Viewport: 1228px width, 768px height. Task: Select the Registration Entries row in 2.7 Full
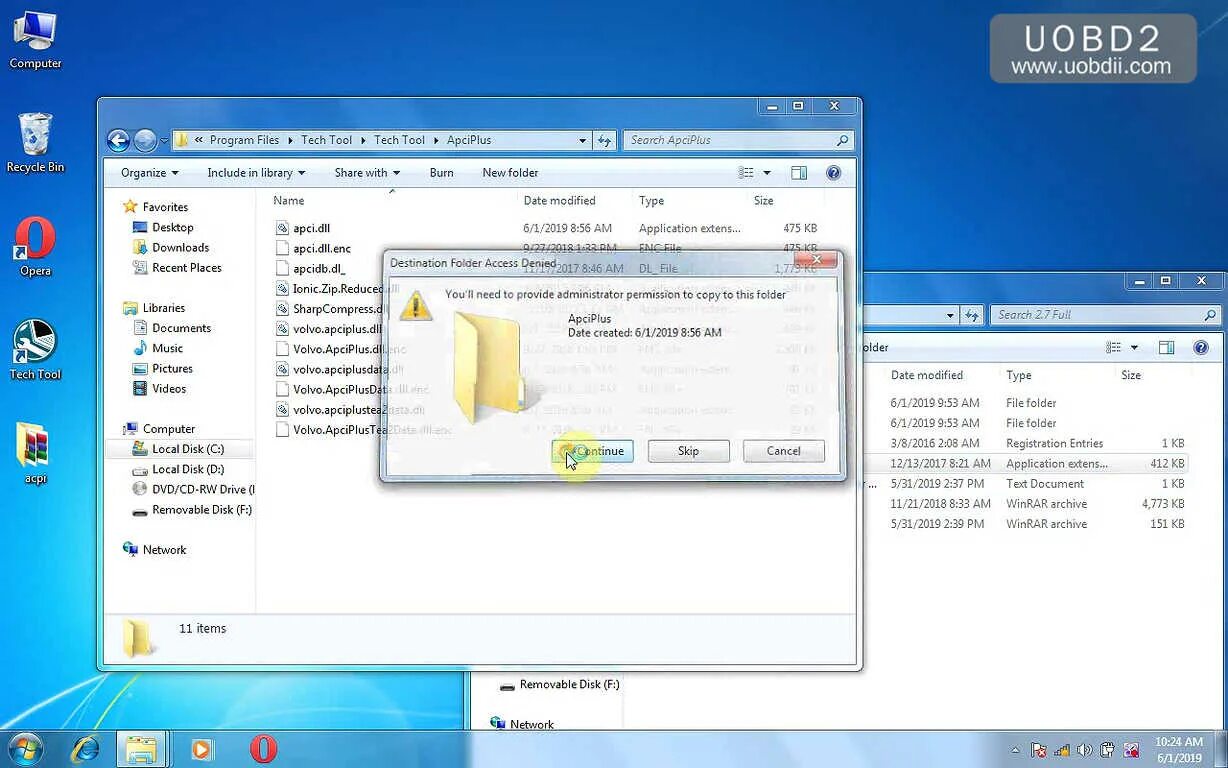point(1037,444)
